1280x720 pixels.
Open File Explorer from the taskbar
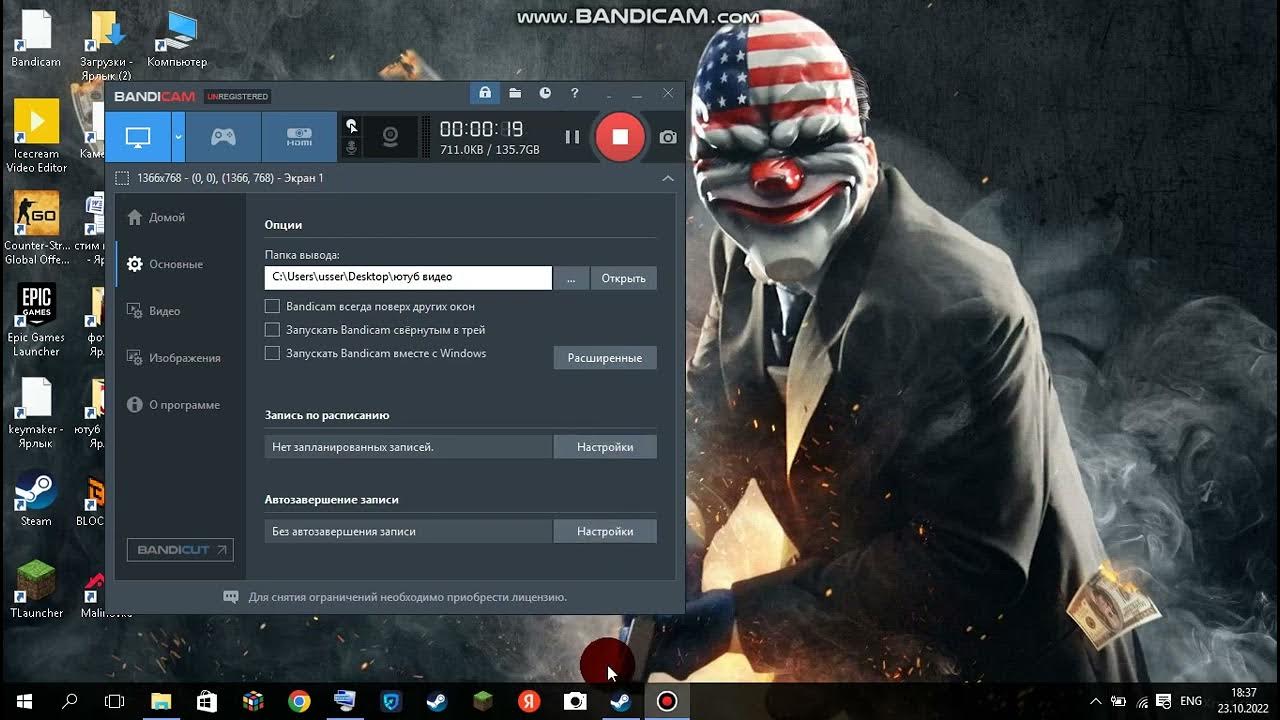161,701
